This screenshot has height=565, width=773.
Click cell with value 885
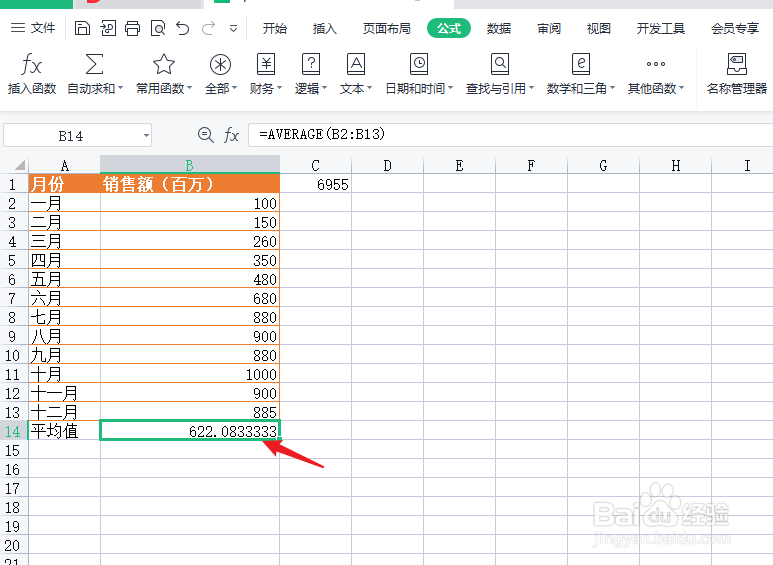[190, 411]
